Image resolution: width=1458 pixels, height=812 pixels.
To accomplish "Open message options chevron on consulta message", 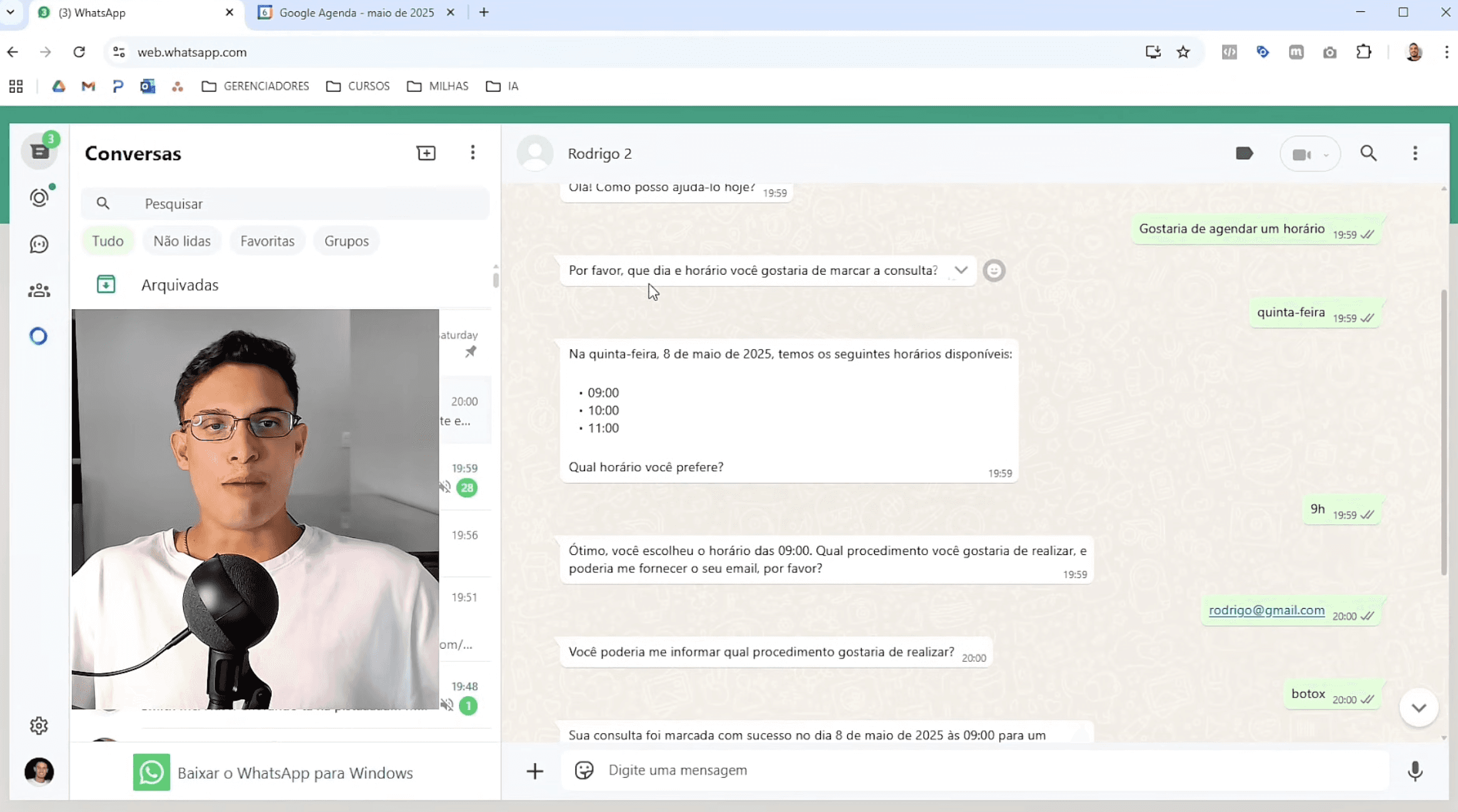I will pyautogui.click(x=961, y=270).
